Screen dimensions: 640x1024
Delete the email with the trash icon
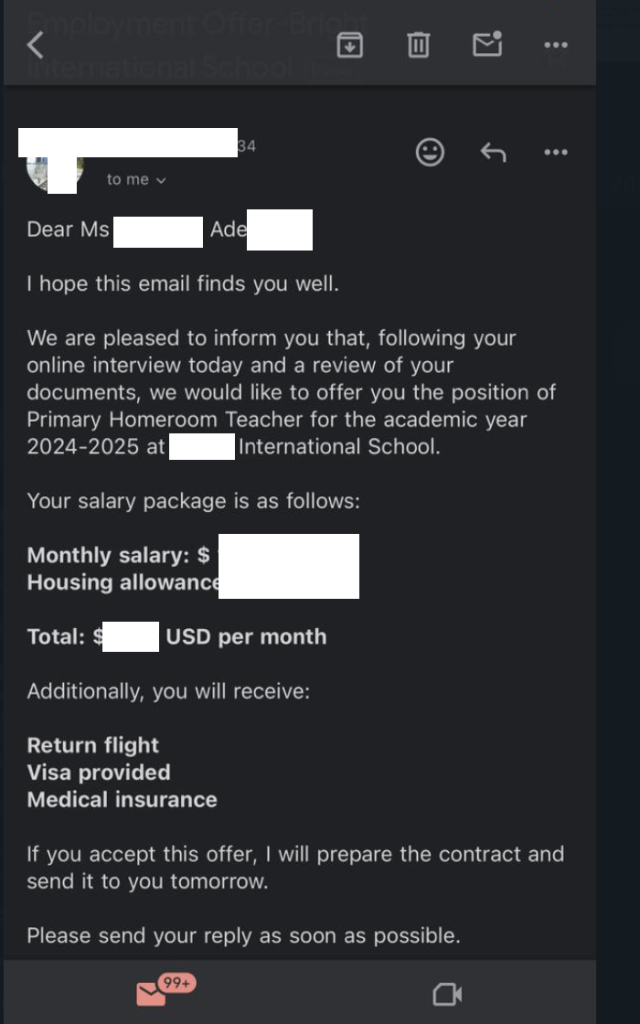pos(418,45)
